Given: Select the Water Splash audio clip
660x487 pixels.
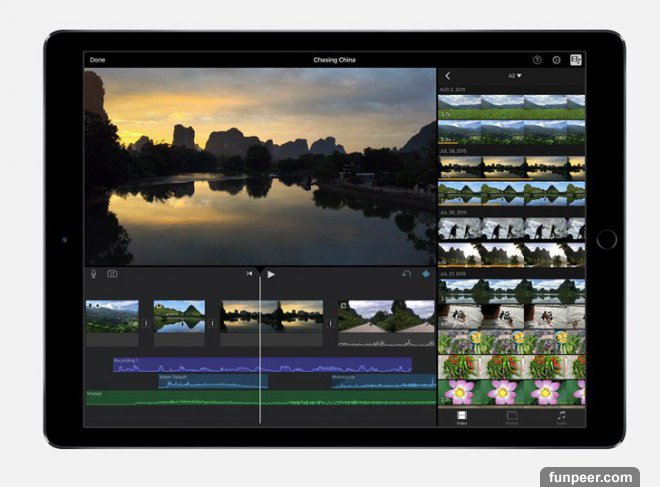Looking at the screenshot, I should [213, 382].
